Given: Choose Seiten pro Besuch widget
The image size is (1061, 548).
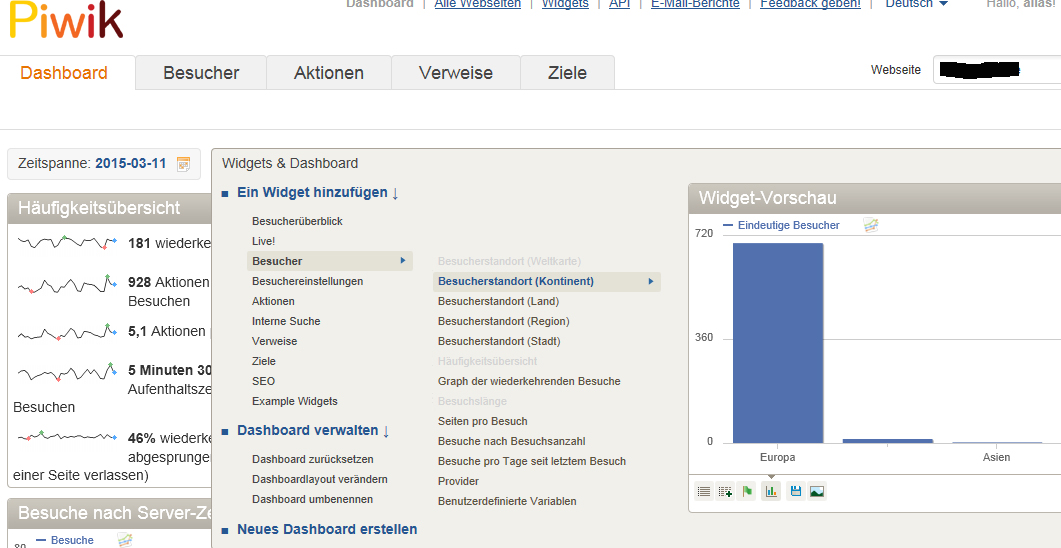Looking at the screenshot, I should (482, 421).
